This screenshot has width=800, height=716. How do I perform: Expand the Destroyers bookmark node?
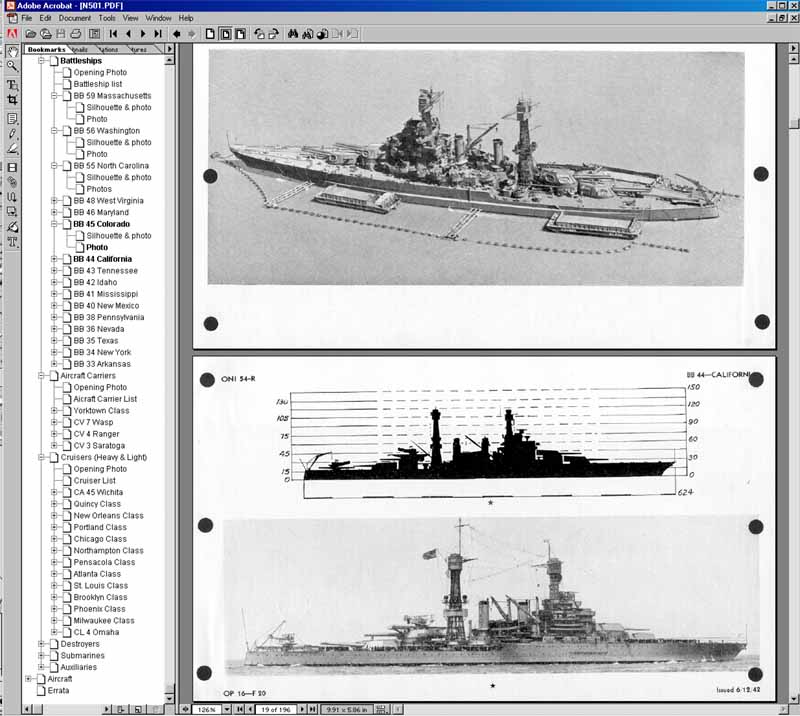click(x=41, y=644)
